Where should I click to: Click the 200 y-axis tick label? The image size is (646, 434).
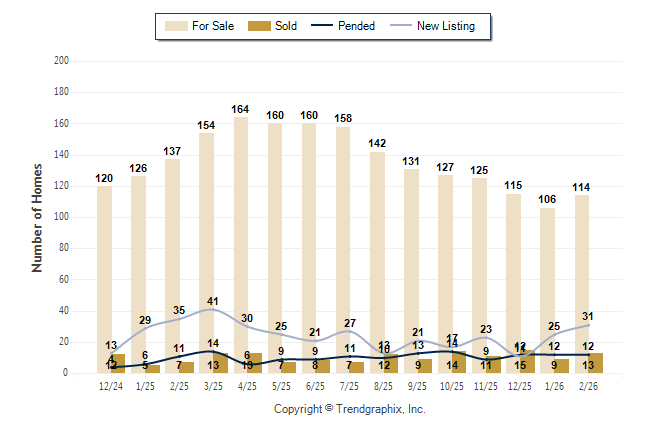click(x=62, y=61)
